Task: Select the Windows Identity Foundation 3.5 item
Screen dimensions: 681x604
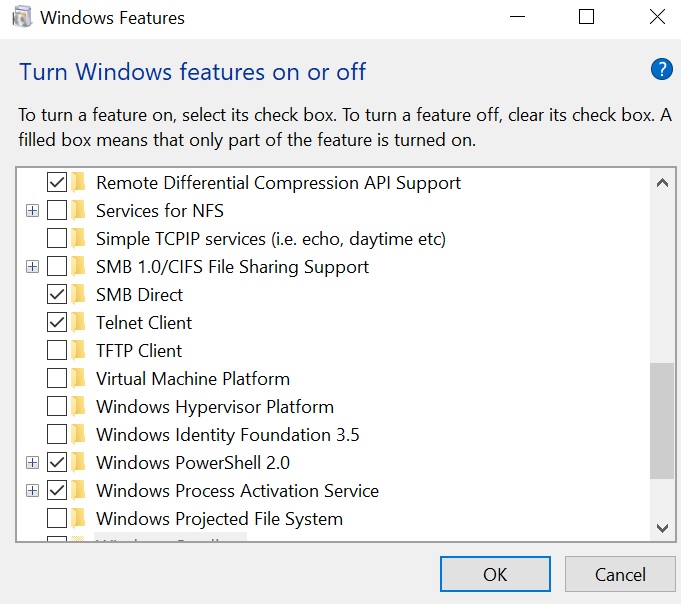Action: 227,435
